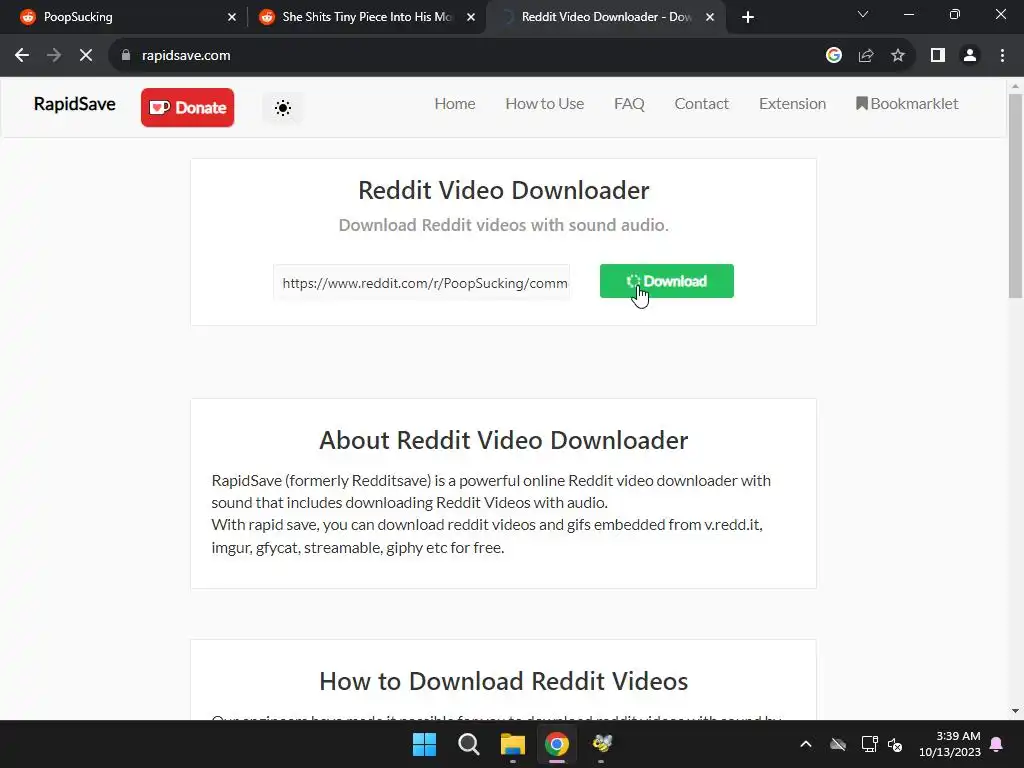
Task: Expand the tab search chevron
Action: click(x=863, y=14)
